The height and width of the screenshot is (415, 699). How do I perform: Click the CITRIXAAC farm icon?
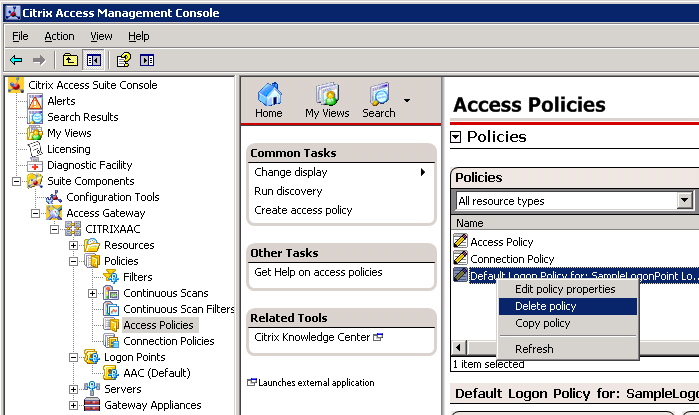73,229
